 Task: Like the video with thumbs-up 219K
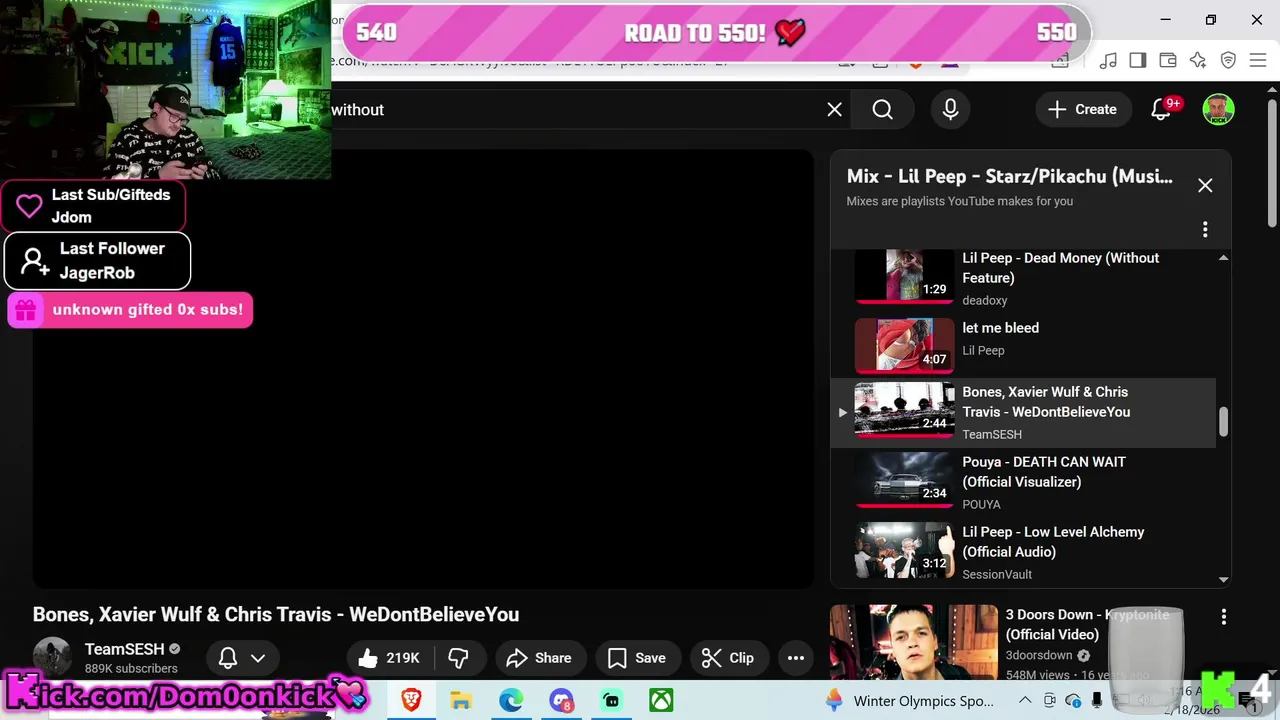(389, 658)
